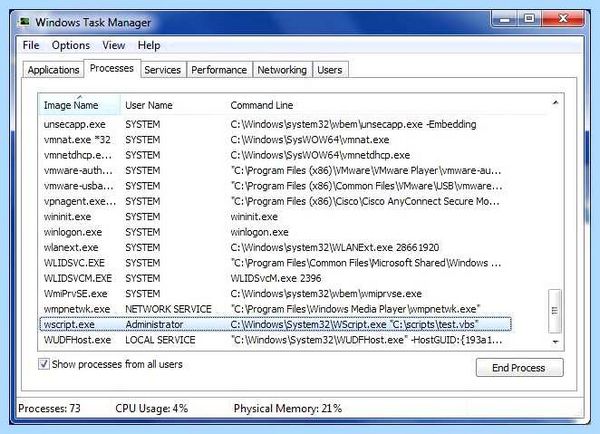
Task: Sort by Image Name column header
Action: [79, 105]
